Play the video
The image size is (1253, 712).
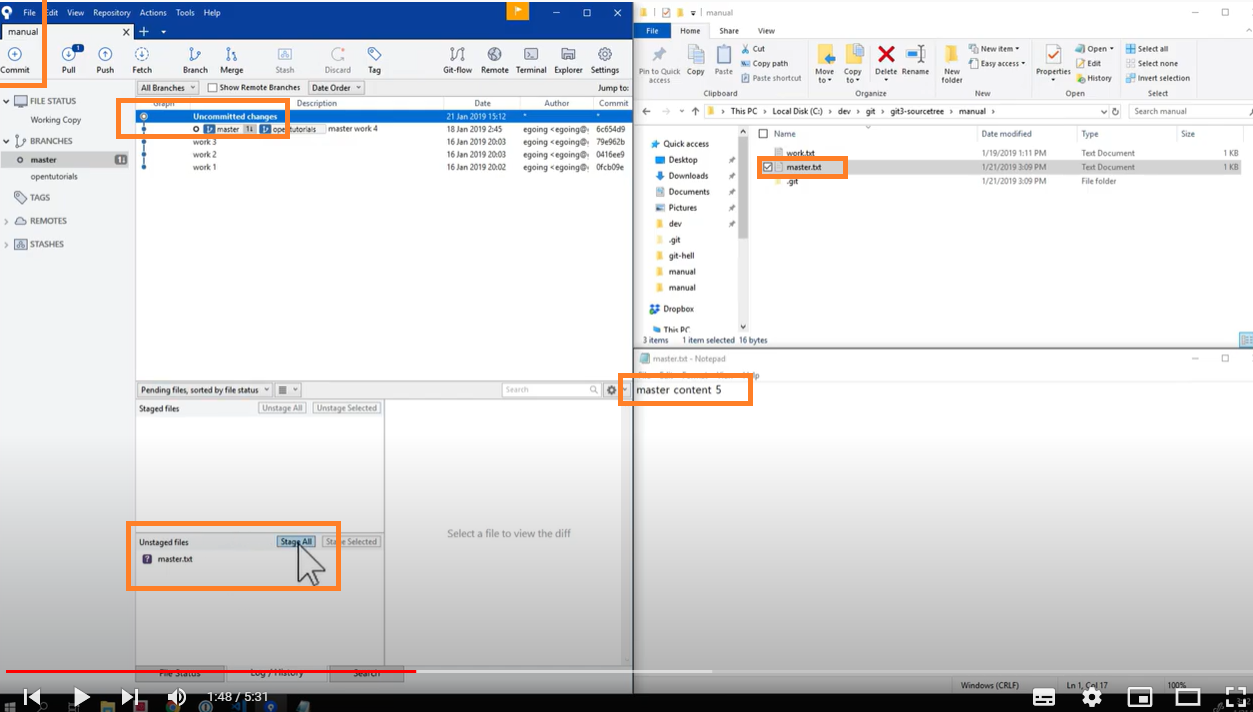pyautogui.click(x=82, y=697)
